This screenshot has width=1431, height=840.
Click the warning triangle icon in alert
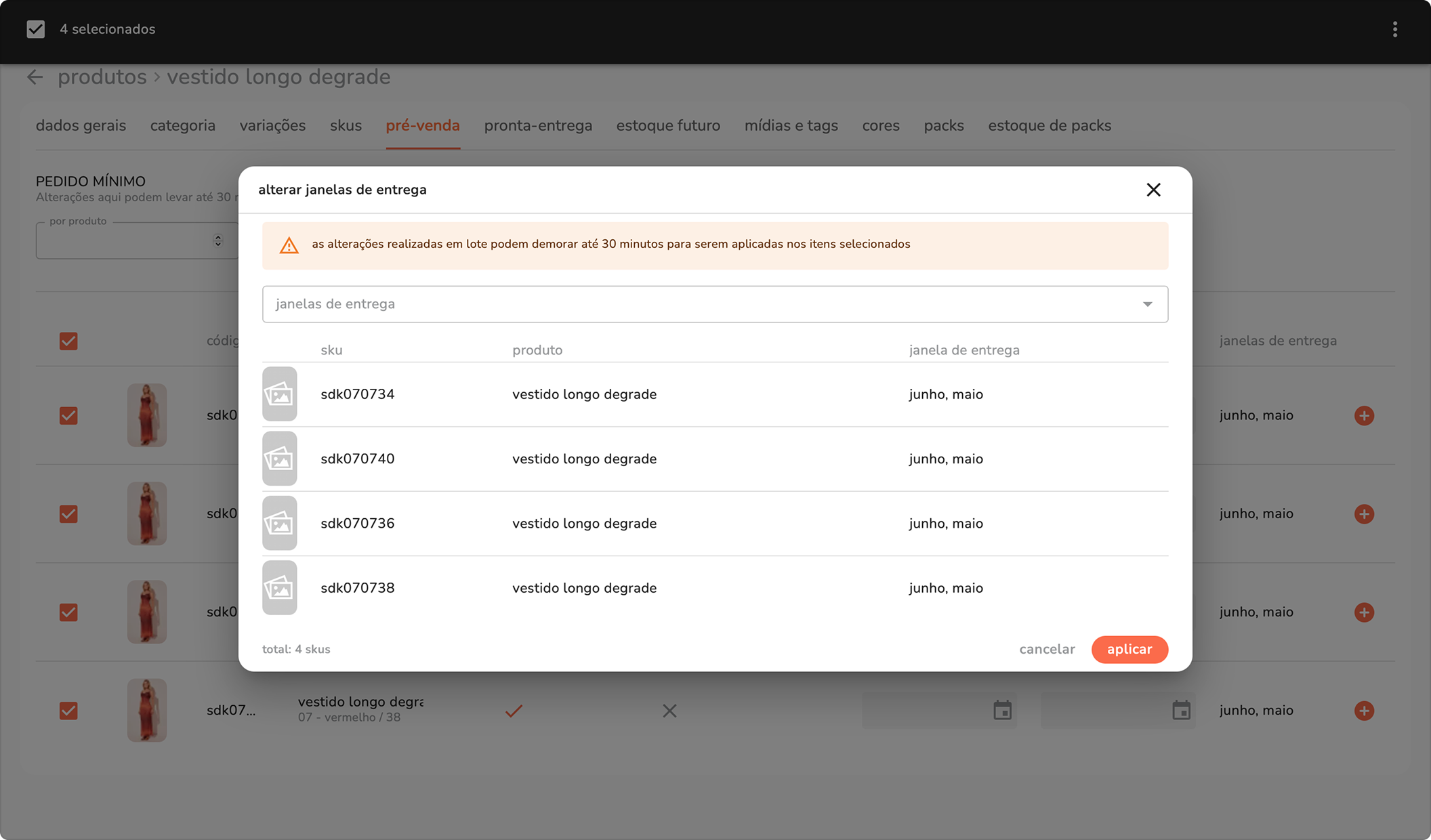(289, 245)
